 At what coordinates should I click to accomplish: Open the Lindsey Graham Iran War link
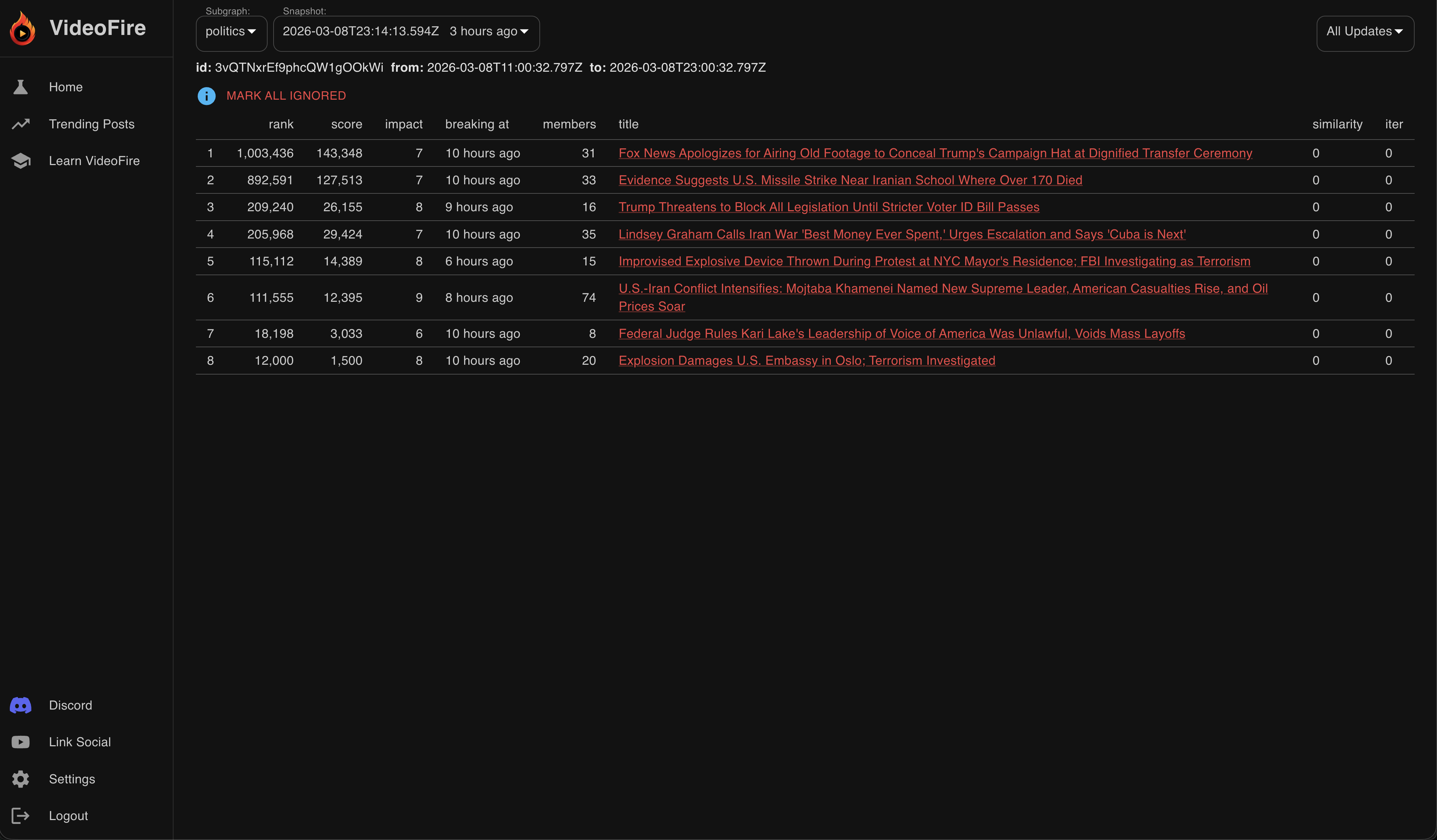pos(902,234)
